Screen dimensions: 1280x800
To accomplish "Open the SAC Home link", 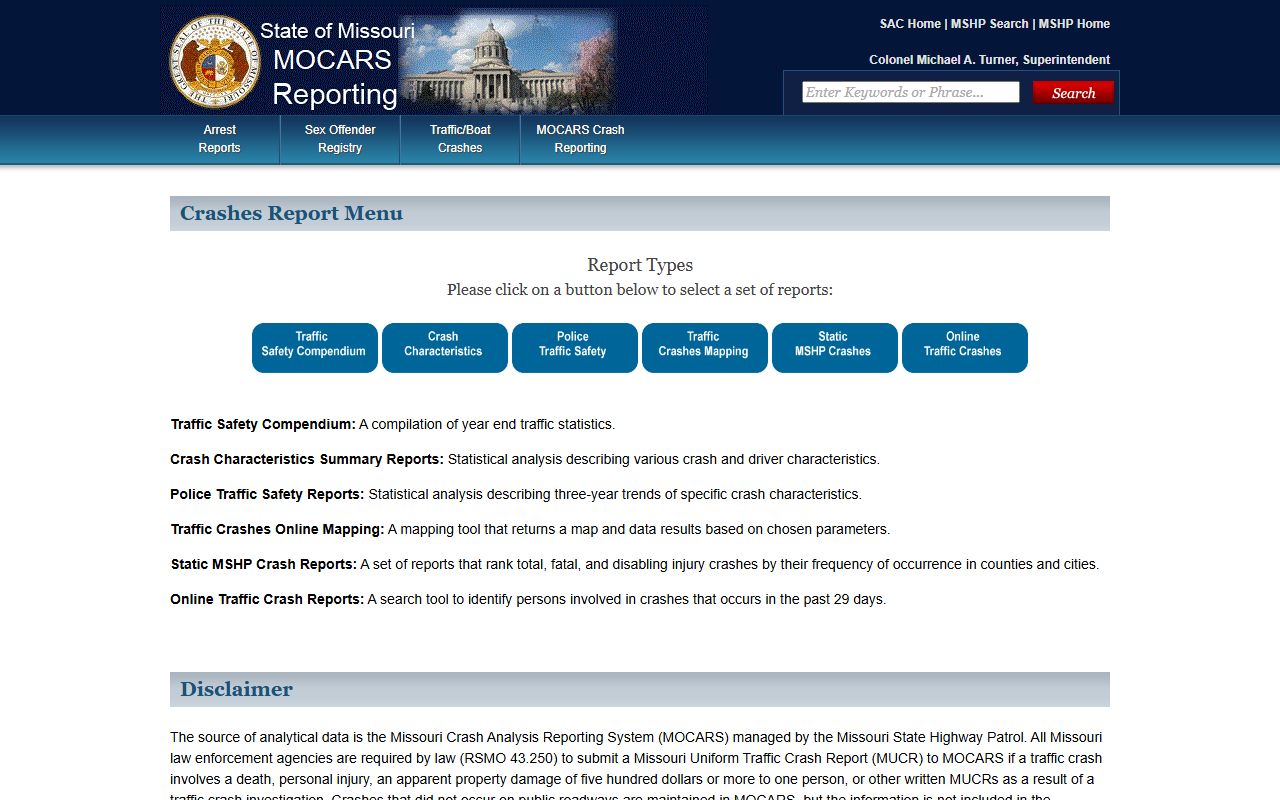I will [x=910, y=24].
